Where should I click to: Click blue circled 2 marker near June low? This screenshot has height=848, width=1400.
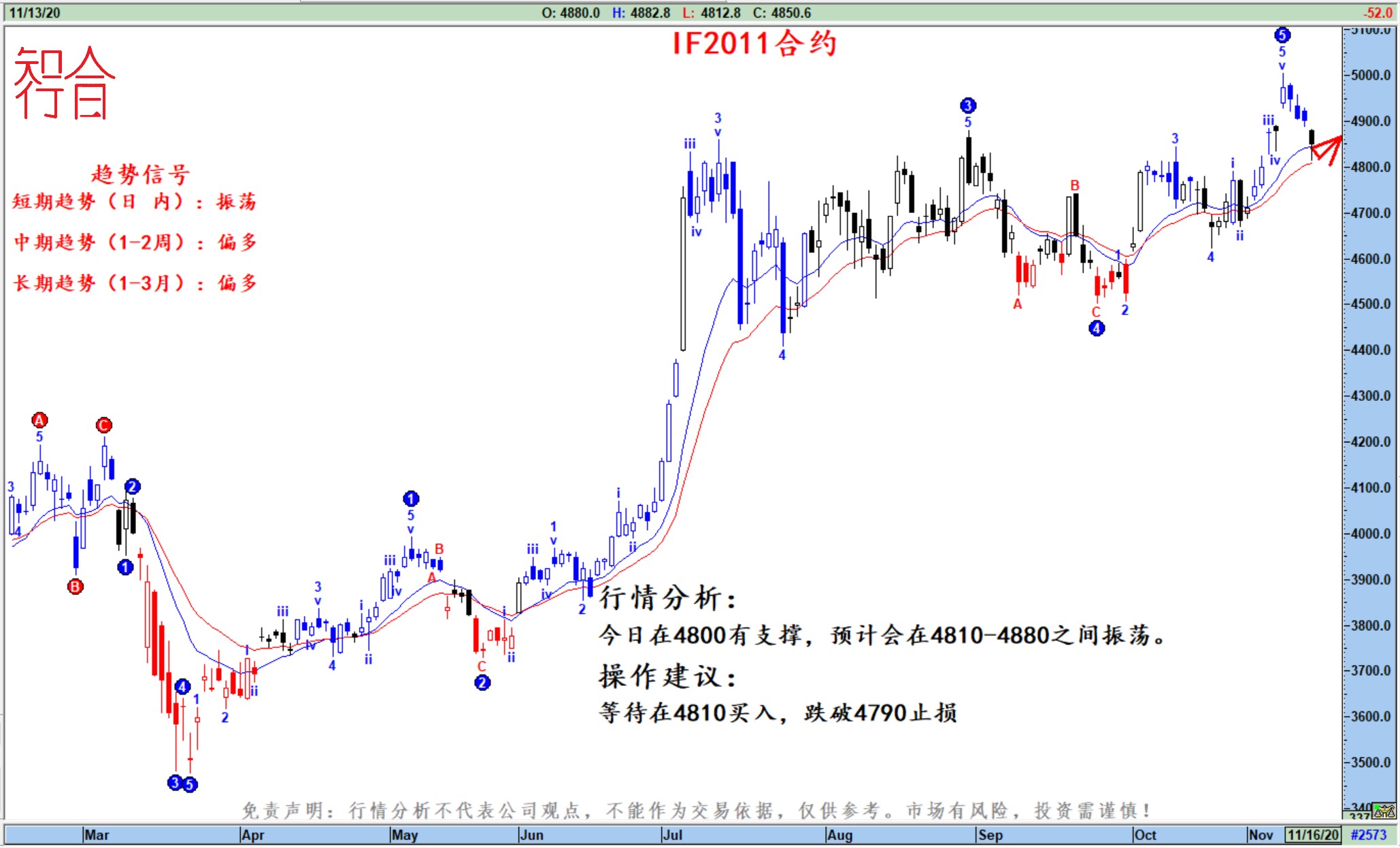coord(482,682)
